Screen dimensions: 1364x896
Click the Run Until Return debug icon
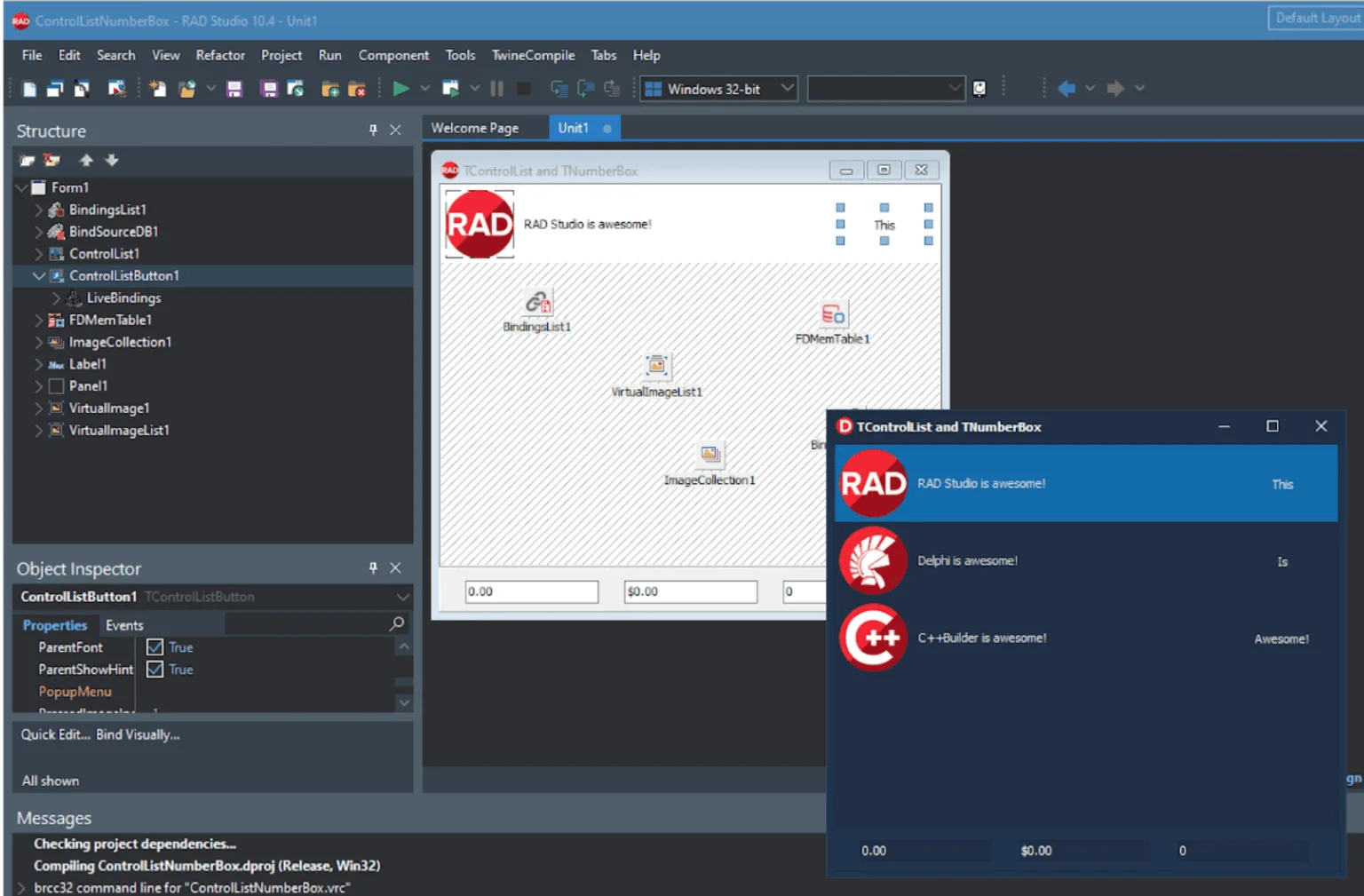[x=612, y=89]
